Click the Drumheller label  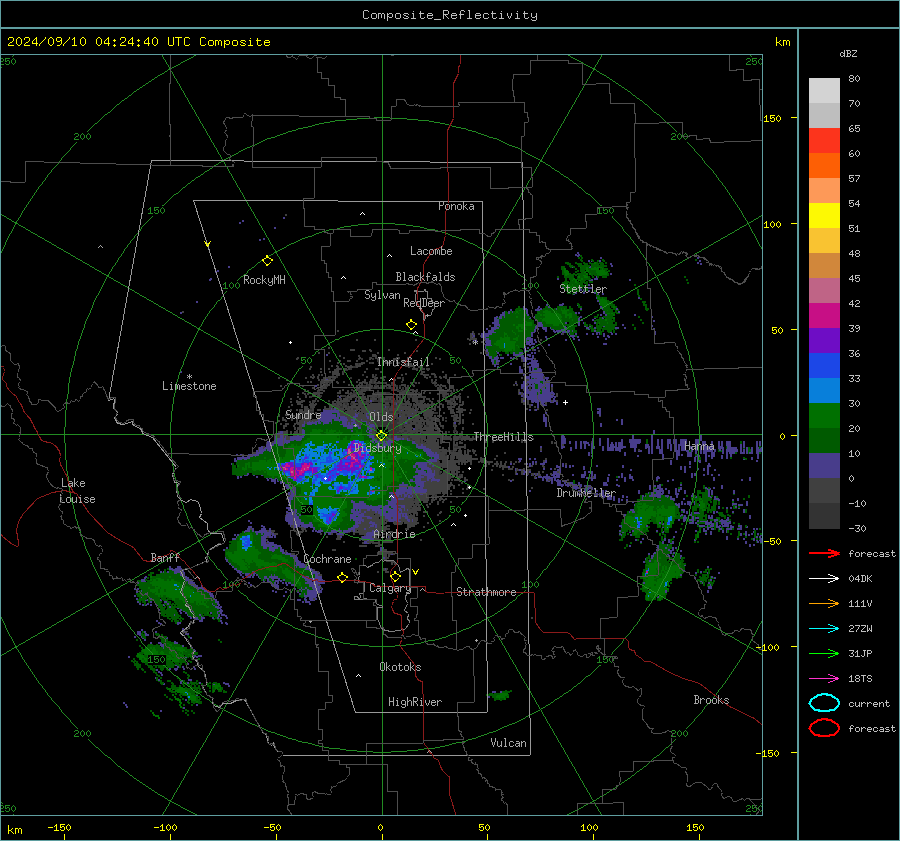tap(585, 493)
